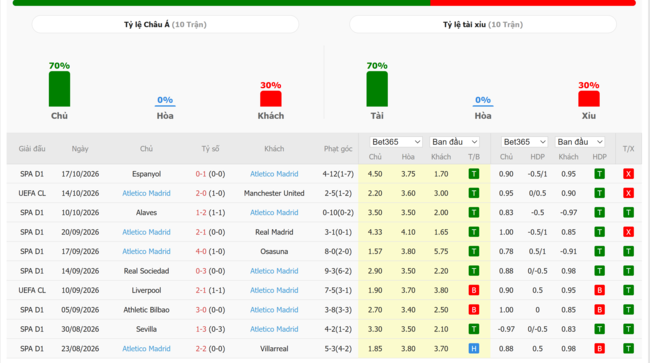
Task: Click date 17/10/2026
Action: point(80,174)
